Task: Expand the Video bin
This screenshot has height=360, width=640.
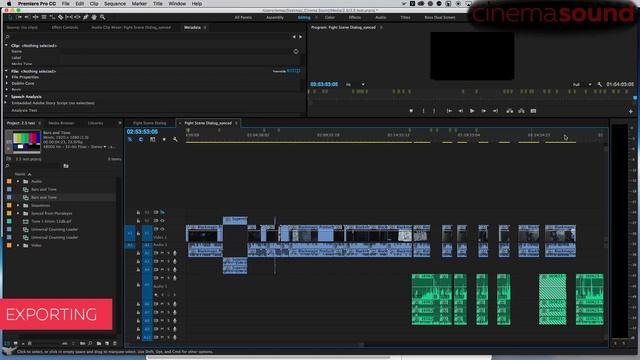Action: (18, 245)
